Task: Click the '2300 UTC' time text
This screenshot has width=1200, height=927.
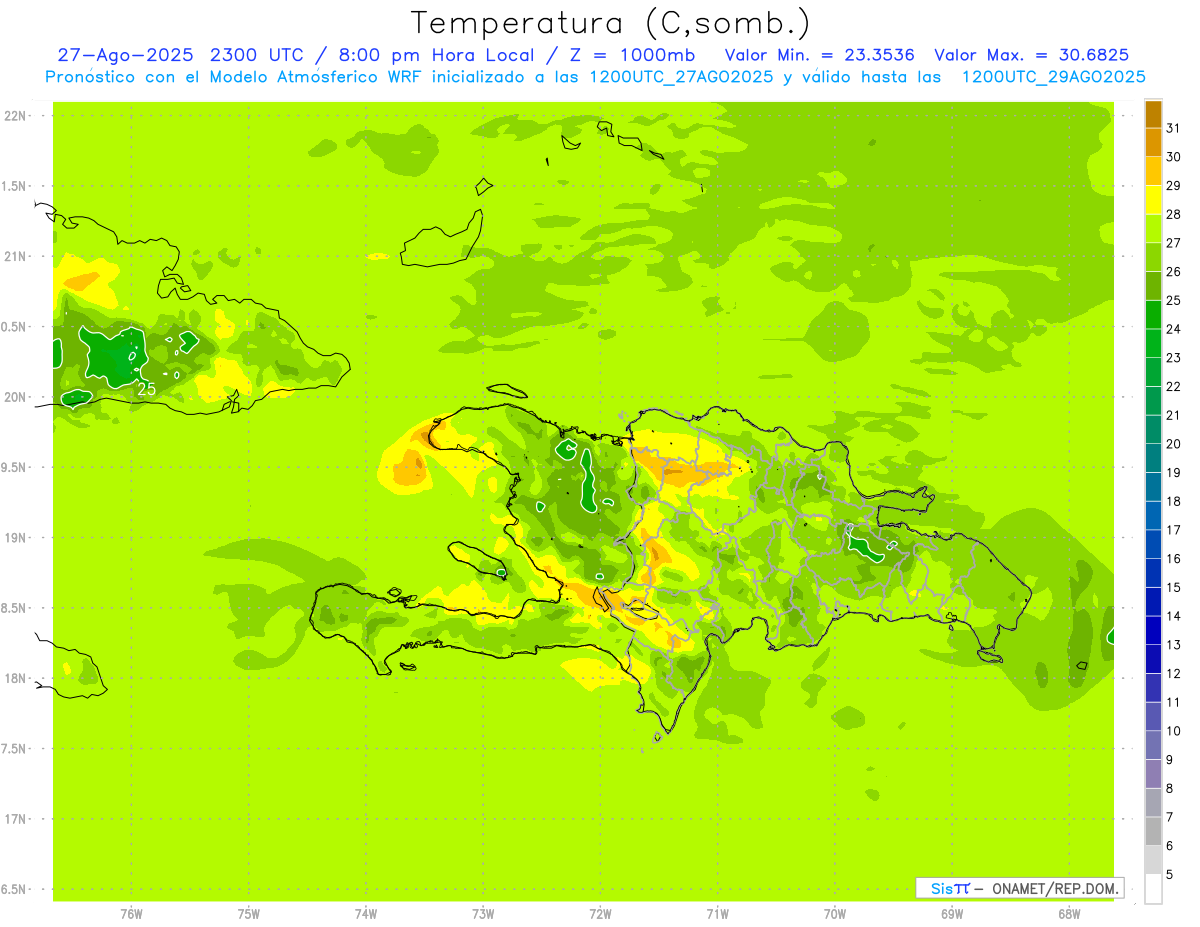Action: point(259,55)
